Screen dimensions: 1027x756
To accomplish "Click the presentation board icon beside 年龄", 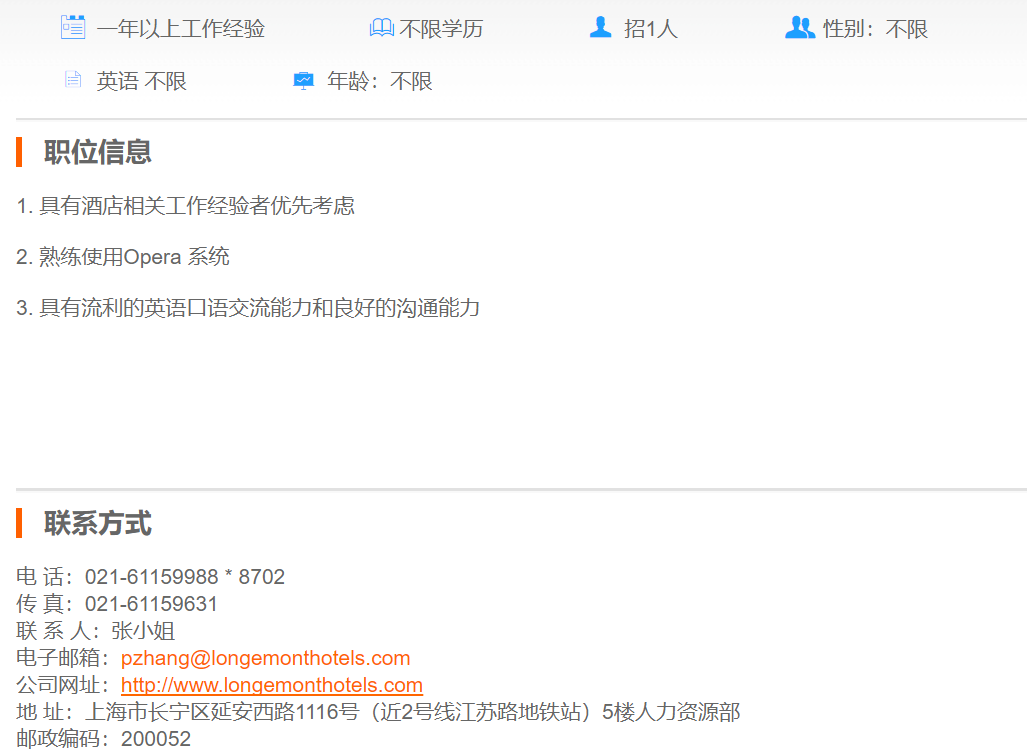I will coord(303,80).
